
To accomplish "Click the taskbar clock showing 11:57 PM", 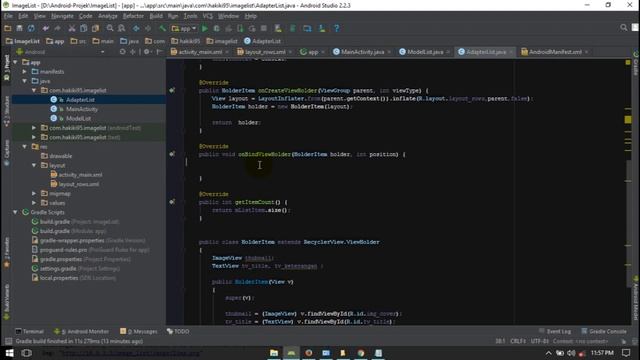I will (602, 353).
